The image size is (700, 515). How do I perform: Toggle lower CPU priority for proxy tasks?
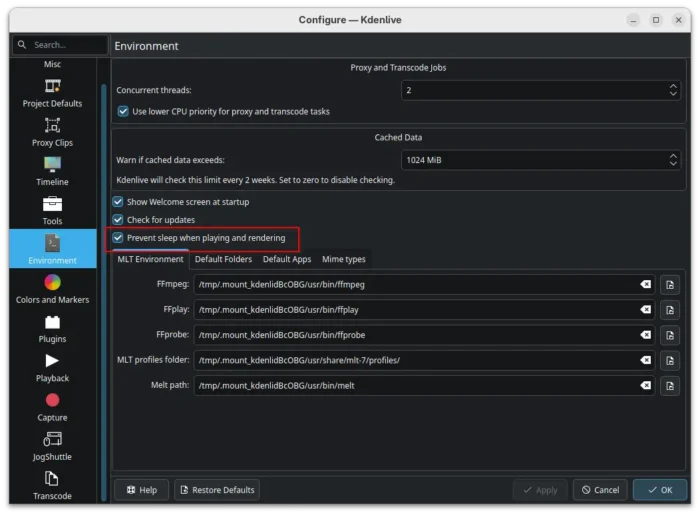[123, 111]
